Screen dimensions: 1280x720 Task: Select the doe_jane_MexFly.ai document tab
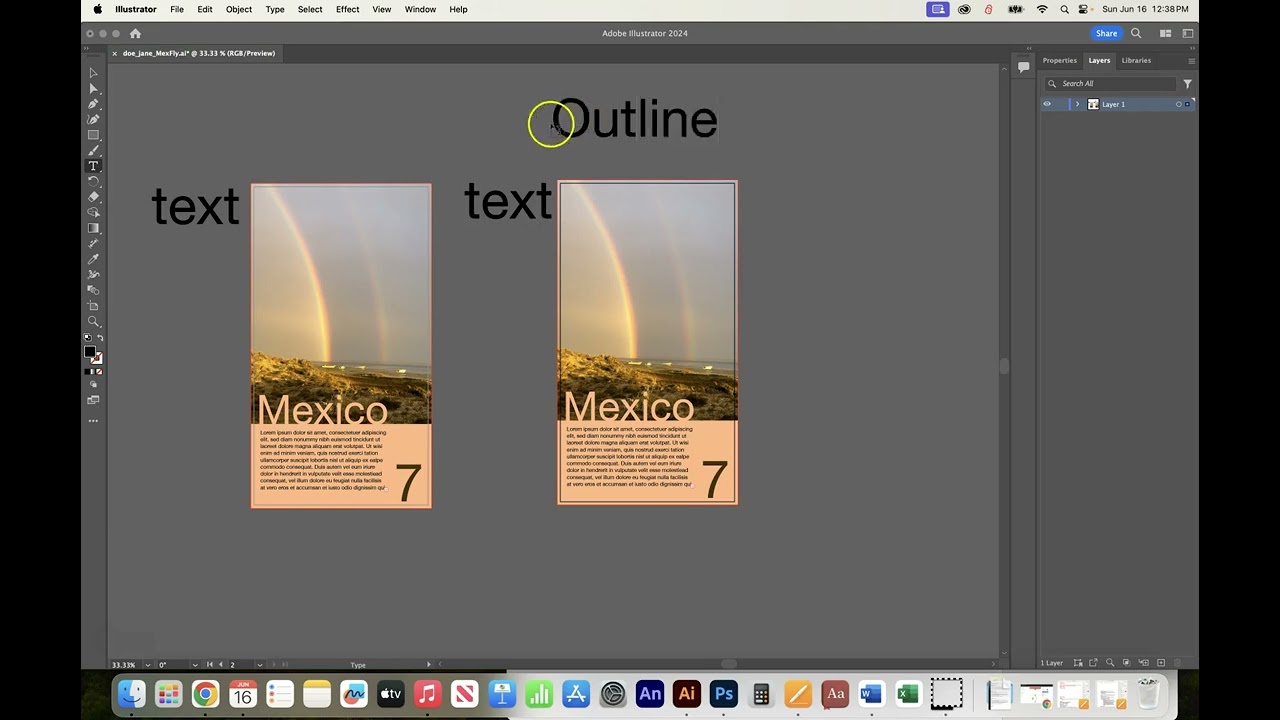[x=198, y=53]
